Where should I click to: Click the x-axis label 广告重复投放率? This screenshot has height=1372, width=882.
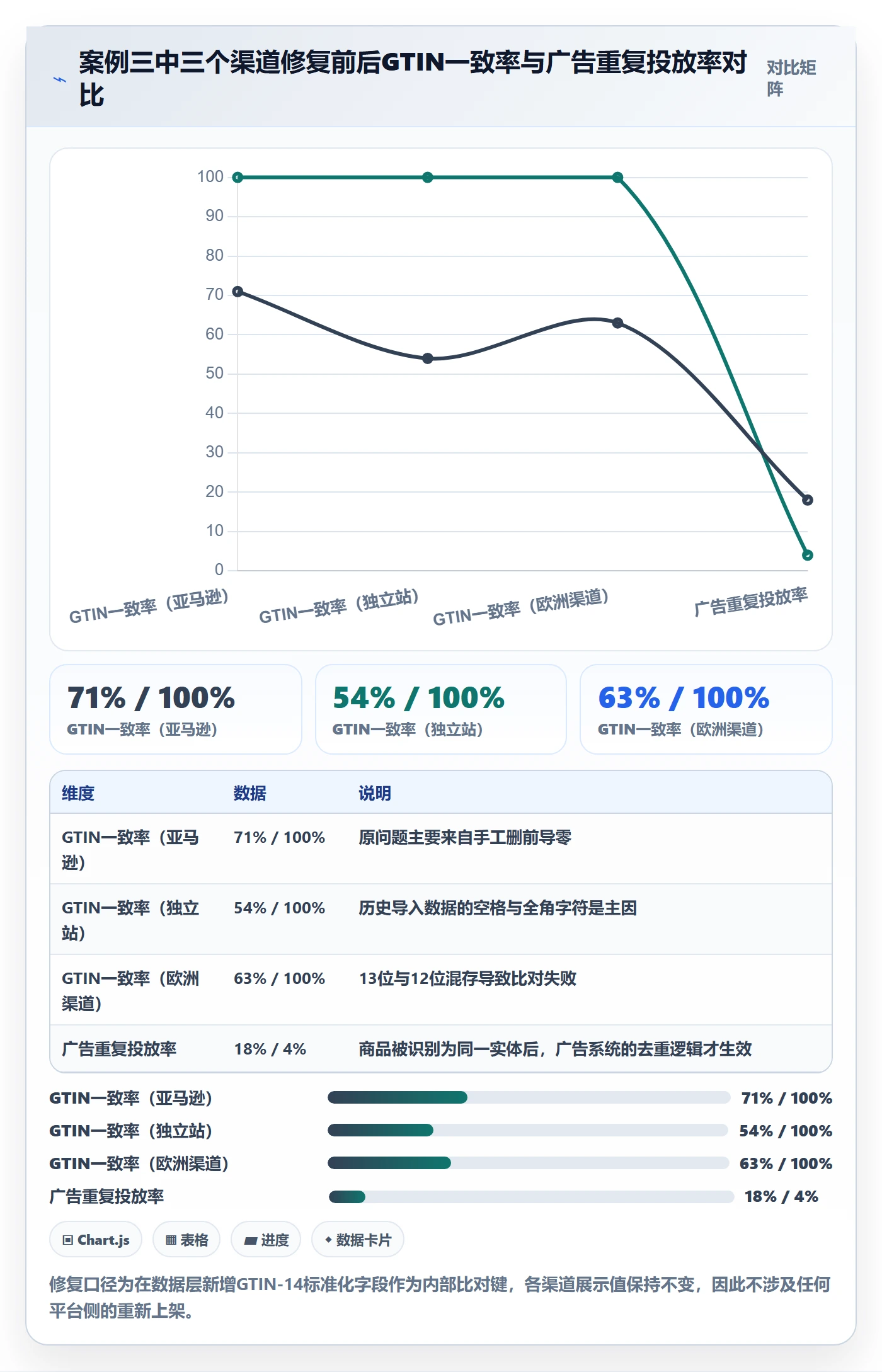pyautogui.click(x=750, y=601)
